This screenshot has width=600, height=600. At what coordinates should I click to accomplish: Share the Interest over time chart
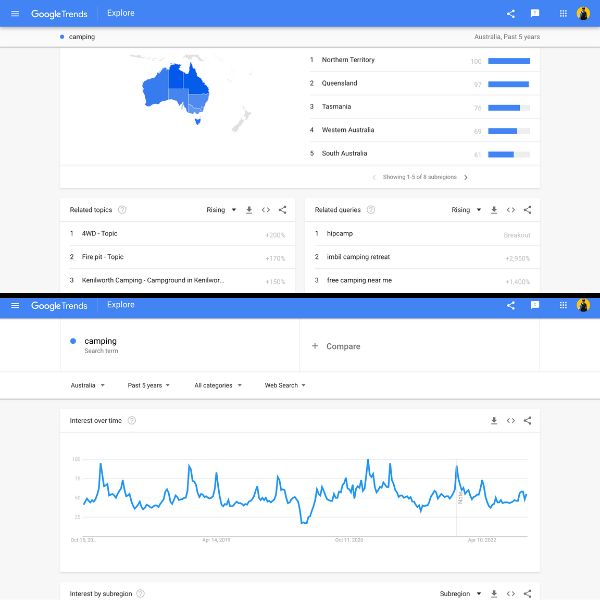coord(527,421)
